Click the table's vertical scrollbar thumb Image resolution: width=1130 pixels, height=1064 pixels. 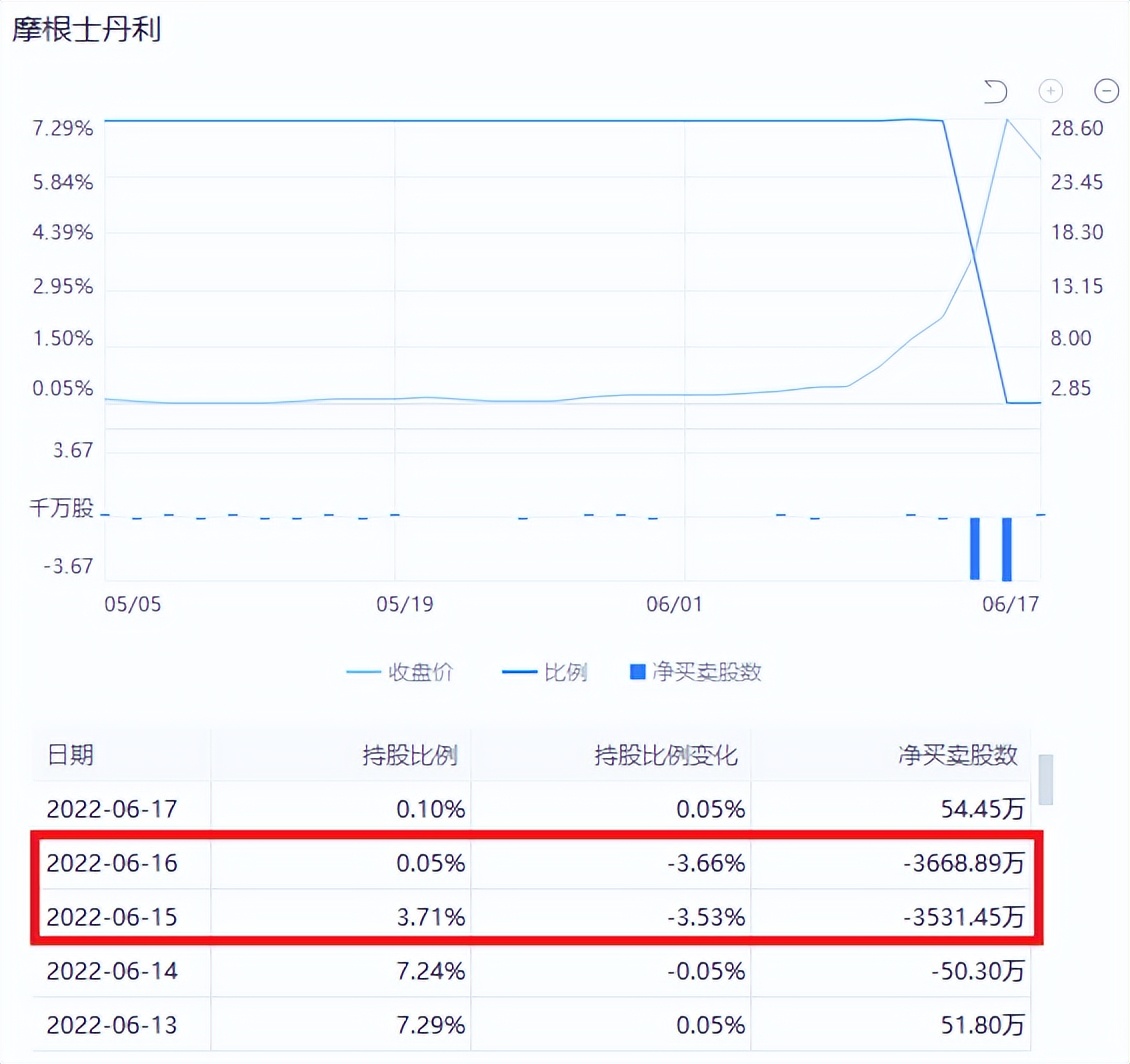[x=1046, y=779]
